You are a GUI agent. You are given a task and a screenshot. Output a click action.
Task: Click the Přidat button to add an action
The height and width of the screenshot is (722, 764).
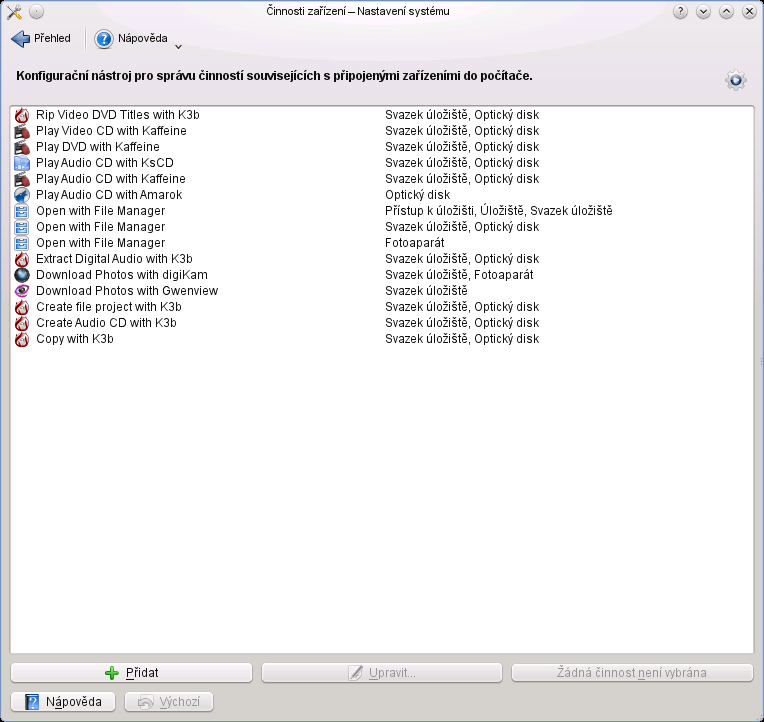click(x=132, y=673)
